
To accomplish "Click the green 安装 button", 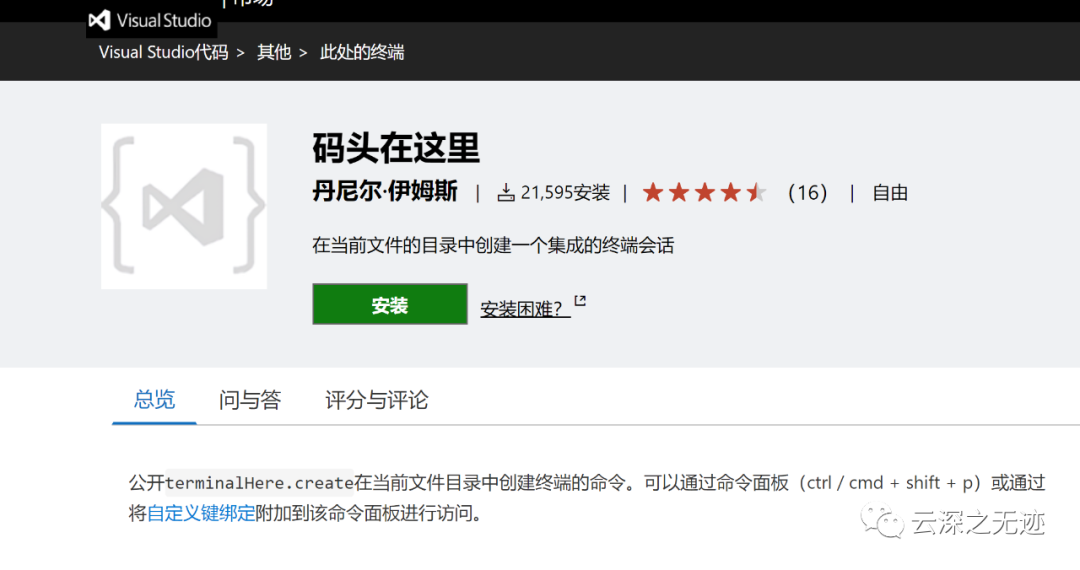I will coord(390,304).
